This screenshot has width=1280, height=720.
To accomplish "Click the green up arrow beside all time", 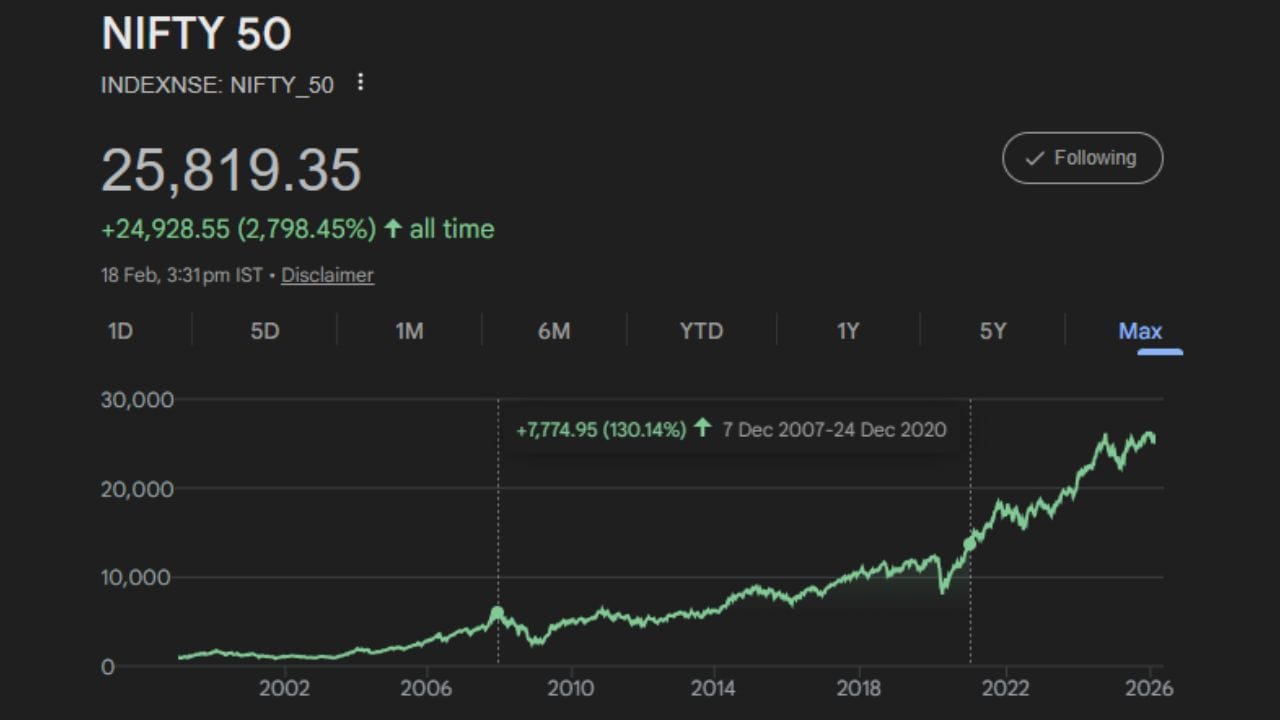I will [393, 229].
